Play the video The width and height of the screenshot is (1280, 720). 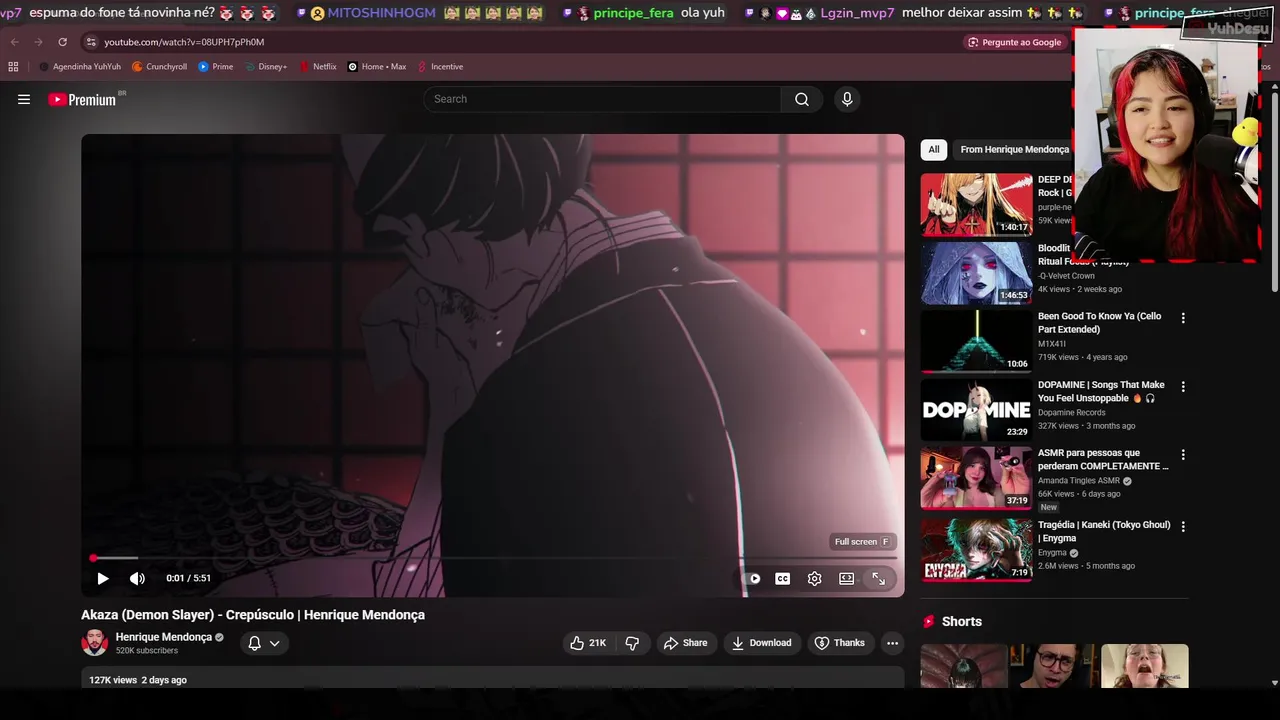click(x=102, y=578)
